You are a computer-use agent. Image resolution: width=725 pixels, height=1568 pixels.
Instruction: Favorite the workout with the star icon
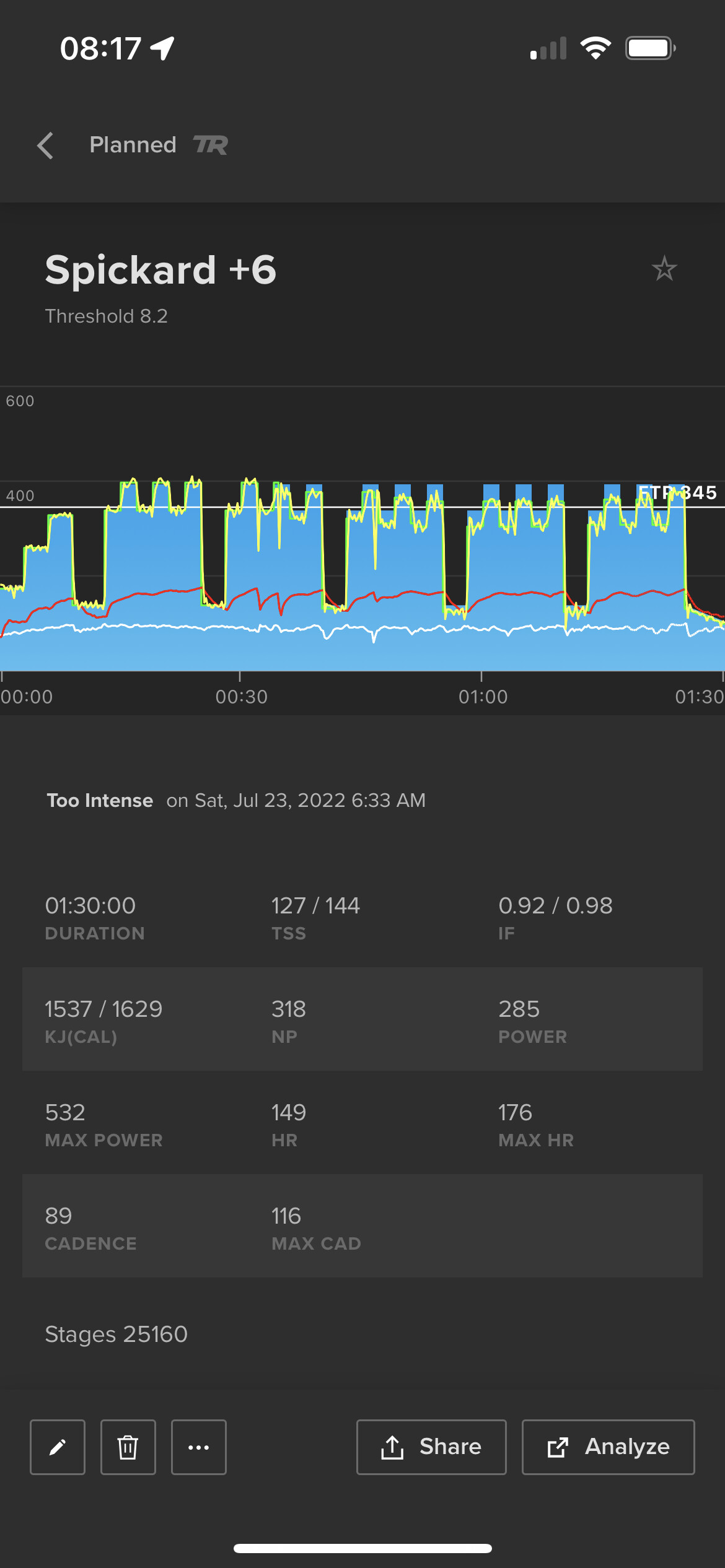(664, 269)
